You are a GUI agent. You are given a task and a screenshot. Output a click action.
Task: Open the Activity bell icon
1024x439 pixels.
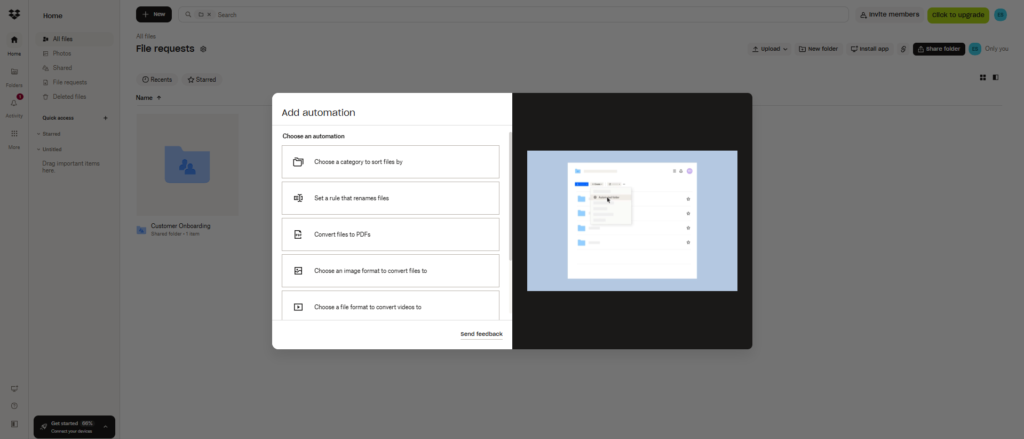click(x=14, y=102)
